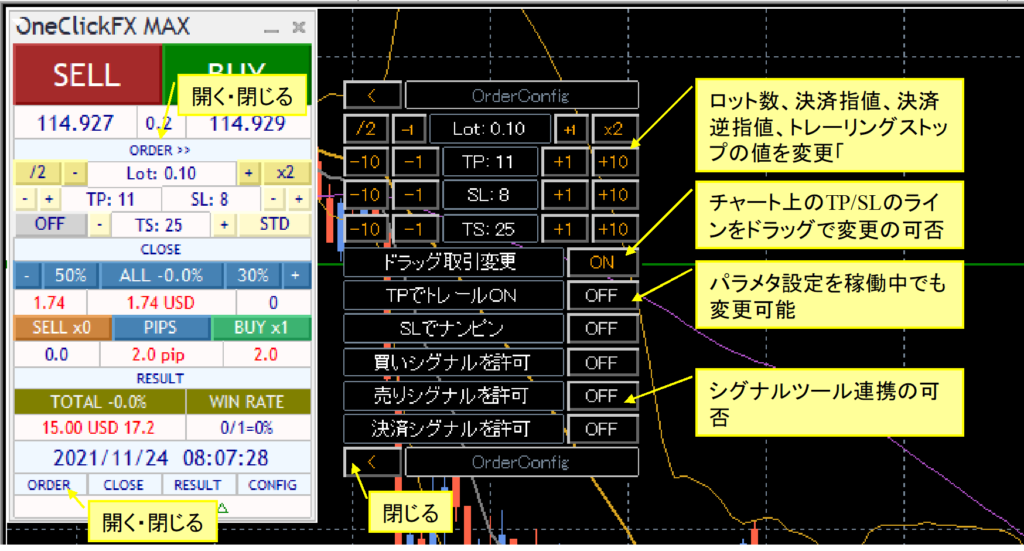
Task: Click the 2.0 pip value
Action: point(159,355)
